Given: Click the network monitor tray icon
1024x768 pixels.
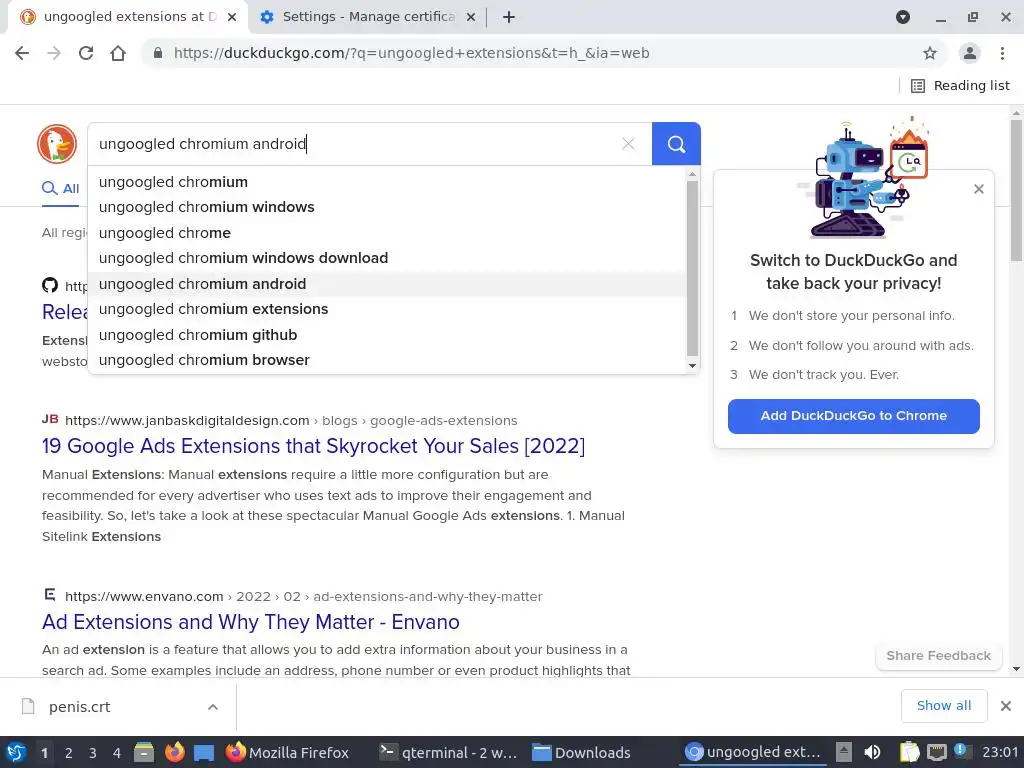Looking at the screenshot, I should [936, 752].
